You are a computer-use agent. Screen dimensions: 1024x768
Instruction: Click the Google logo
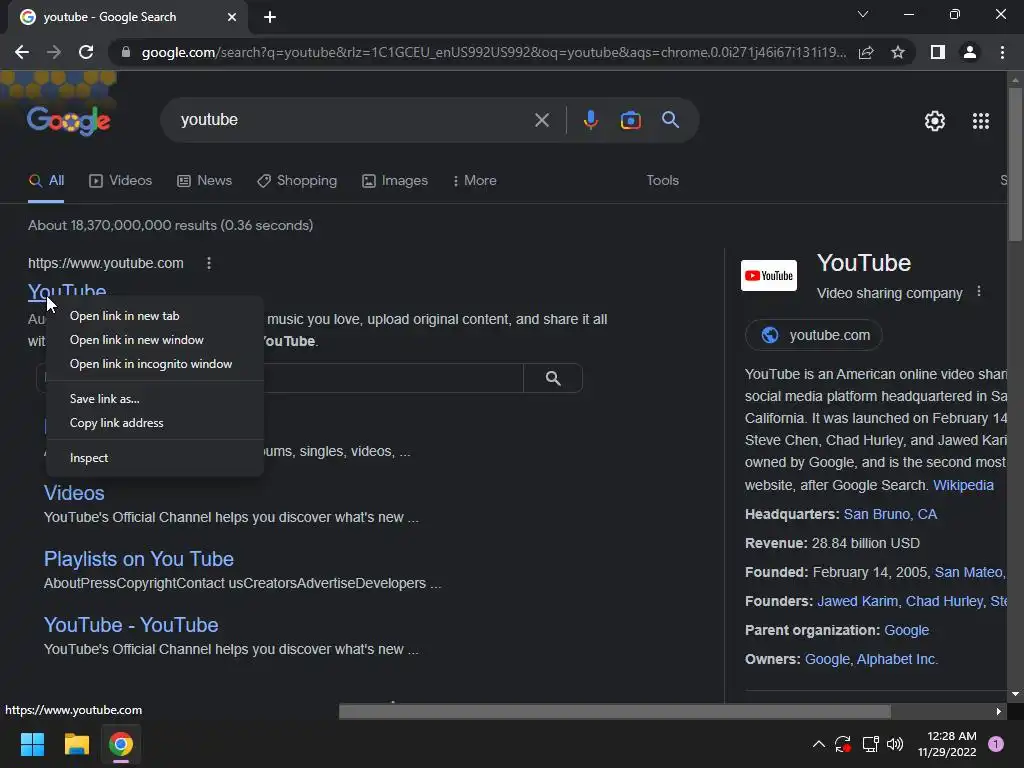click(69, 121)
